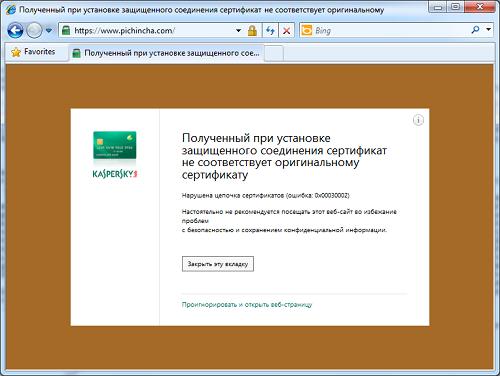500x376 pixels.
Task: Select the certificate warning browser tab
Action: (x=167, y=53)
